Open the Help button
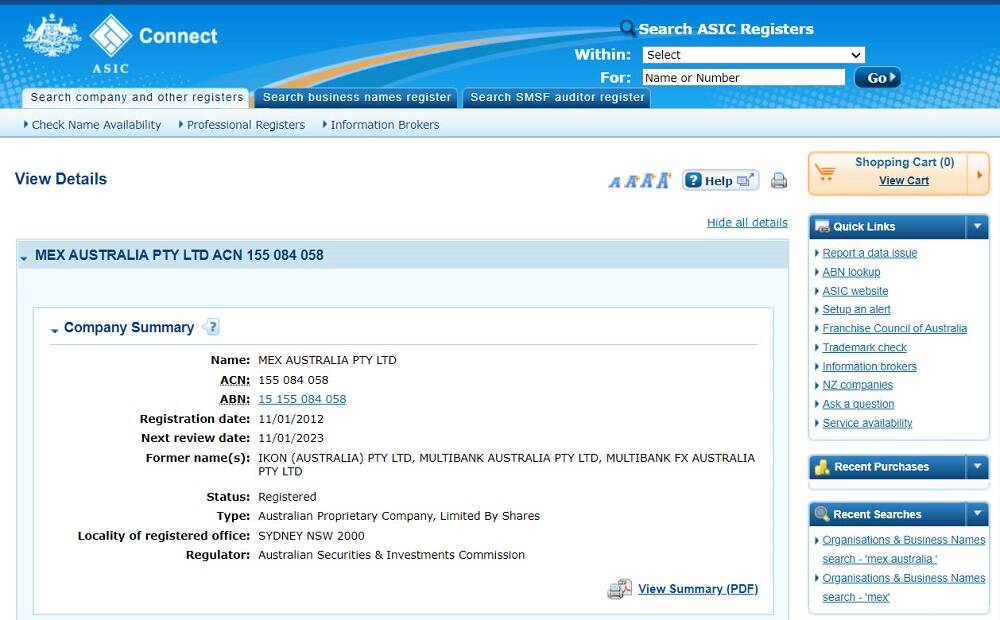The image size is (1000, 620). pos(721,181)
